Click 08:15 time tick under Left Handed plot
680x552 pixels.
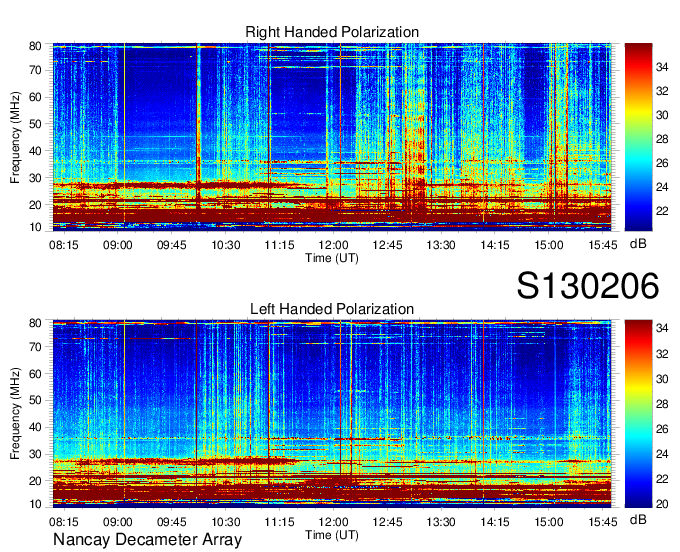pyautogui.click(x=64, y=522)
